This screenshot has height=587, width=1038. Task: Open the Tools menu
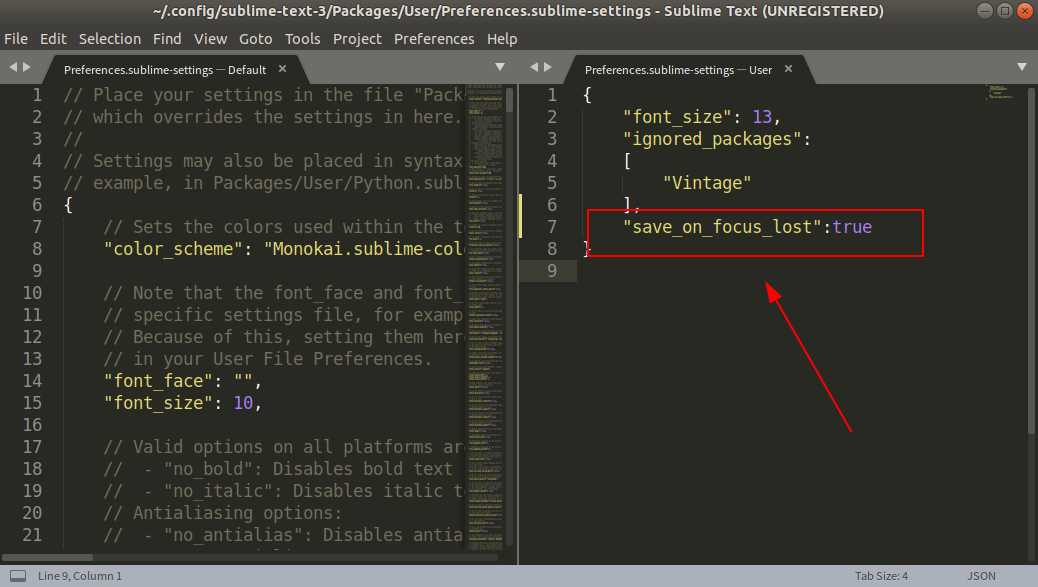(303, 39)
